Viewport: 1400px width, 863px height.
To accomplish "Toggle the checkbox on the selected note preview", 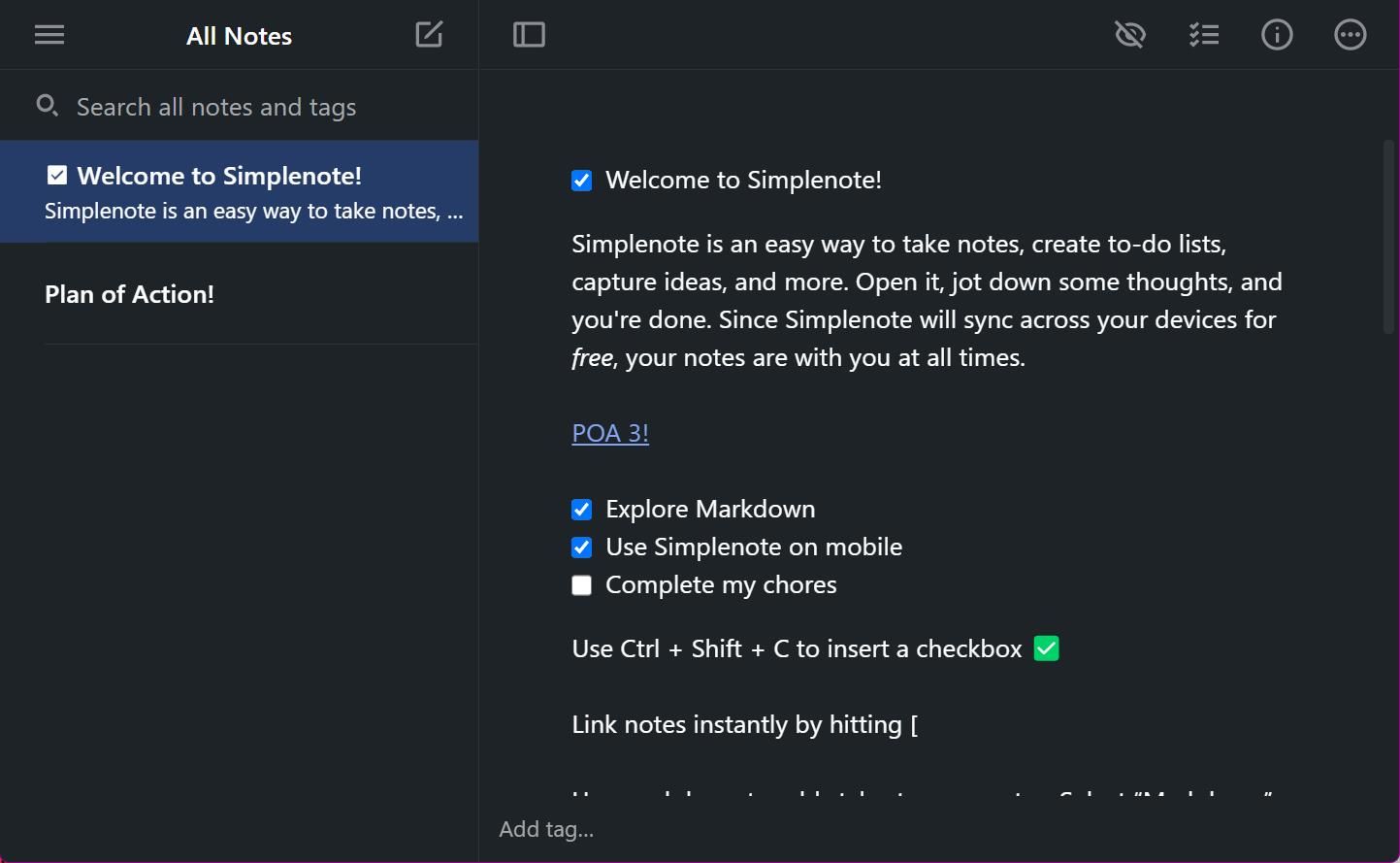I will 57,175.
